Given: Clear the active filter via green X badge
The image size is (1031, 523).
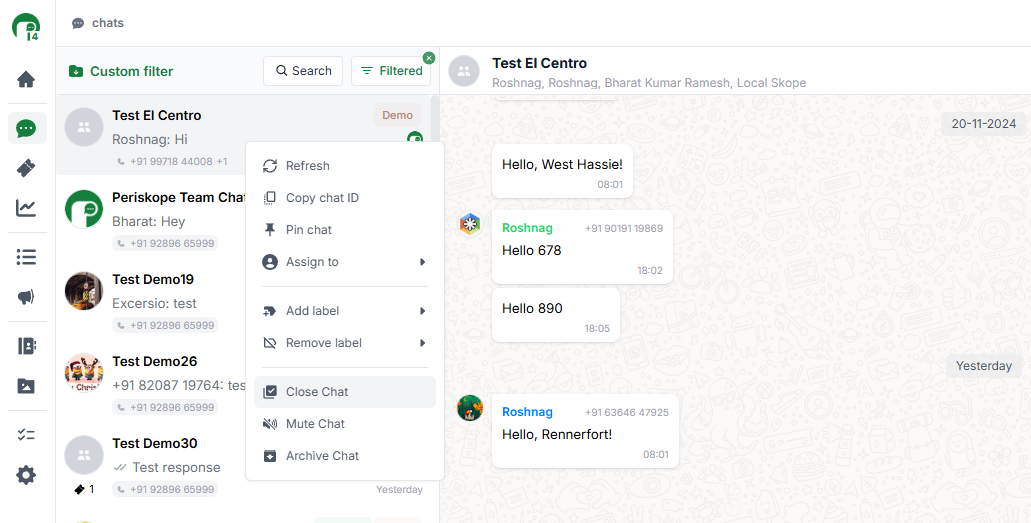Looking at the screenshot, I should (x=429, y=58).
